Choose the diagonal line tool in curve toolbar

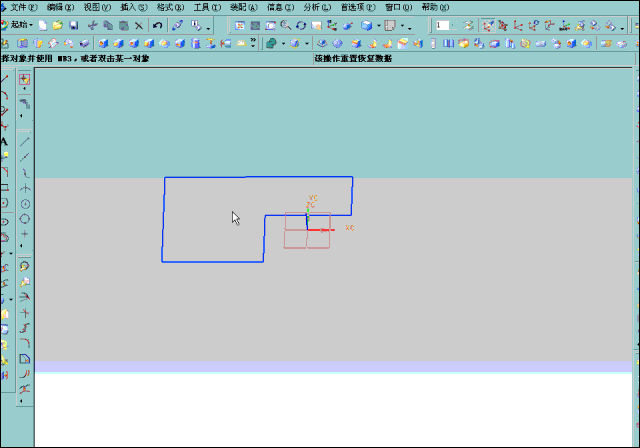point(25,142)
